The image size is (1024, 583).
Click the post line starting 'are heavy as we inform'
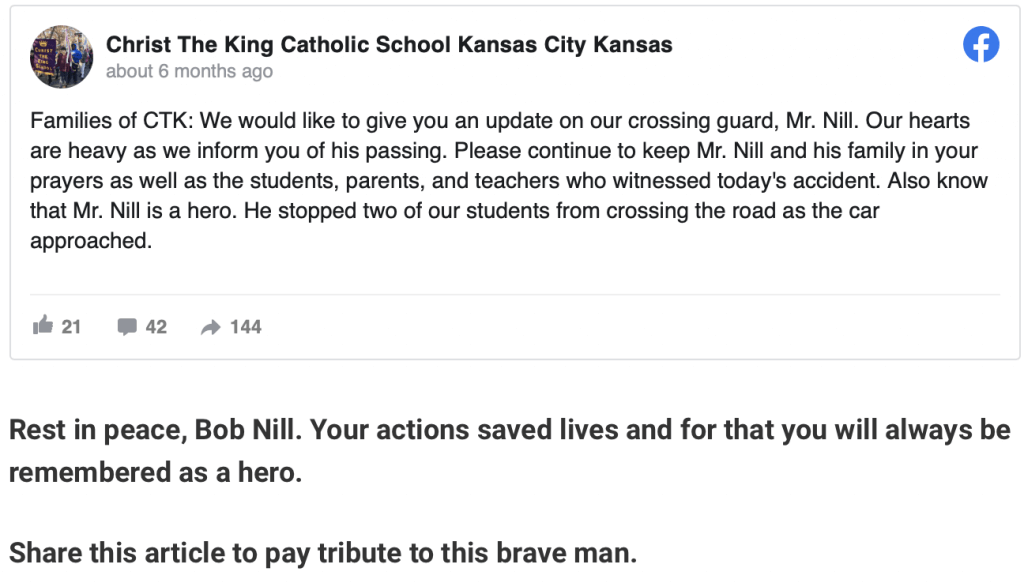504,151
